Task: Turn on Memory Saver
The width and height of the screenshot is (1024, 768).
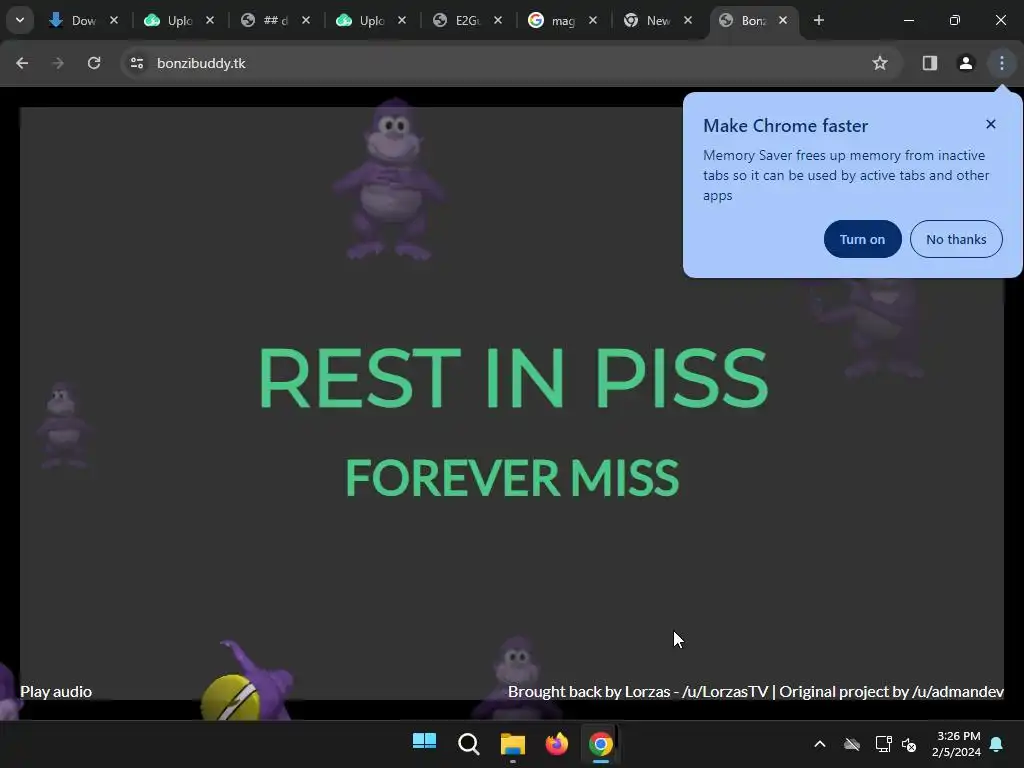Action: [x=862, y=239]
